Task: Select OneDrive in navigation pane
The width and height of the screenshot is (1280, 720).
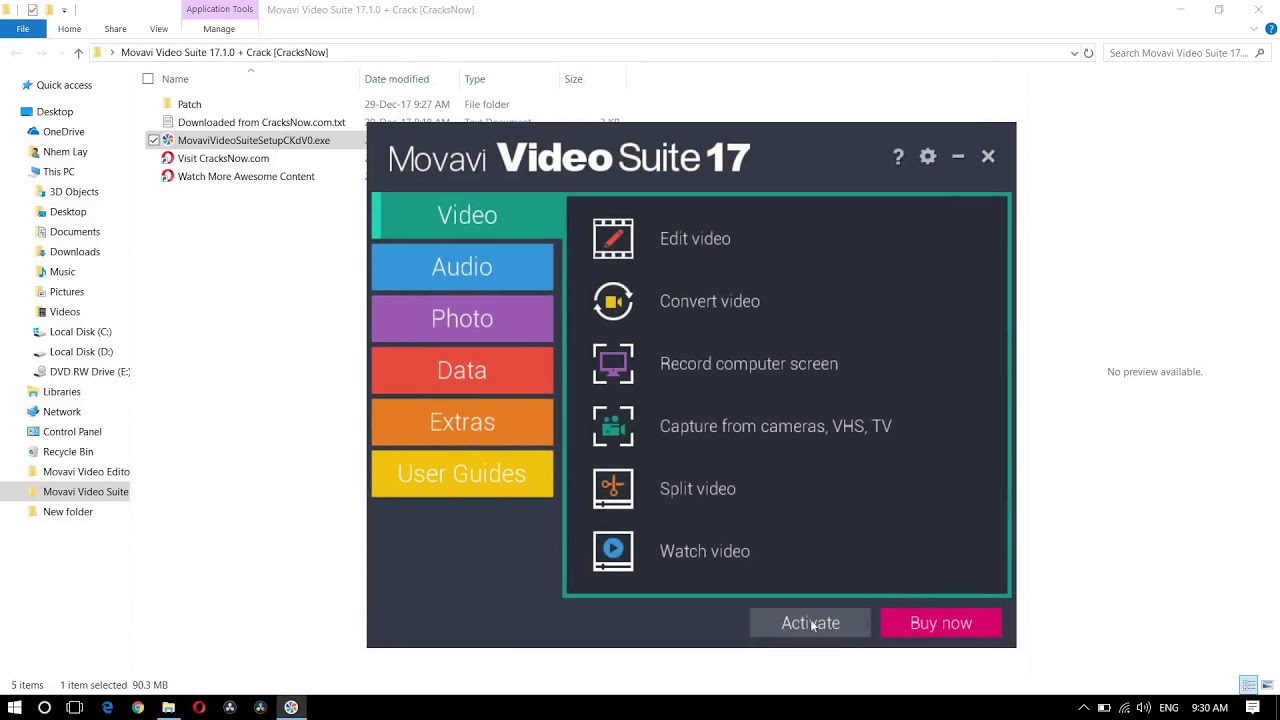Action: [x=63, y=131]
